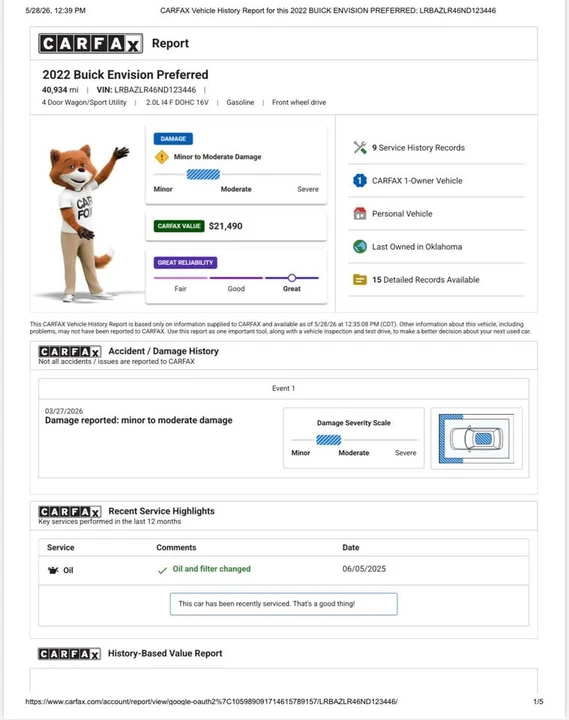The image size is (569, 720).
Task: Click Oil and filter changed comment
Action: tap(212, 569)
